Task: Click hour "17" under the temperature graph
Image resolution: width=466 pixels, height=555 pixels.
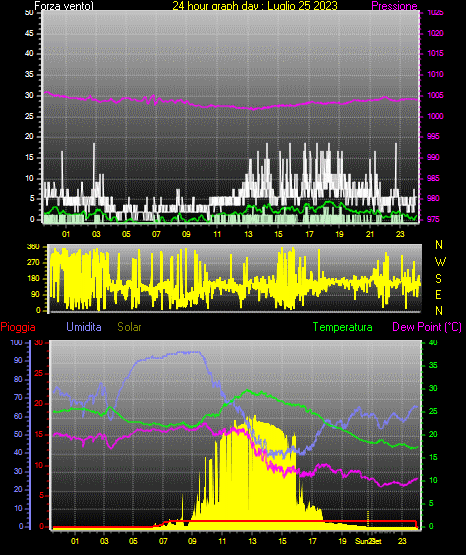Action: coord(312,541)
